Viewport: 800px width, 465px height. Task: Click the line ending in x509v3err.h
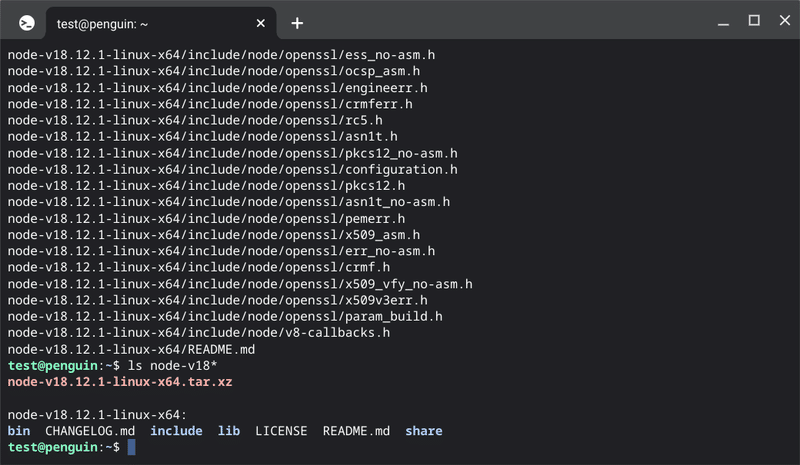point(218,300)
